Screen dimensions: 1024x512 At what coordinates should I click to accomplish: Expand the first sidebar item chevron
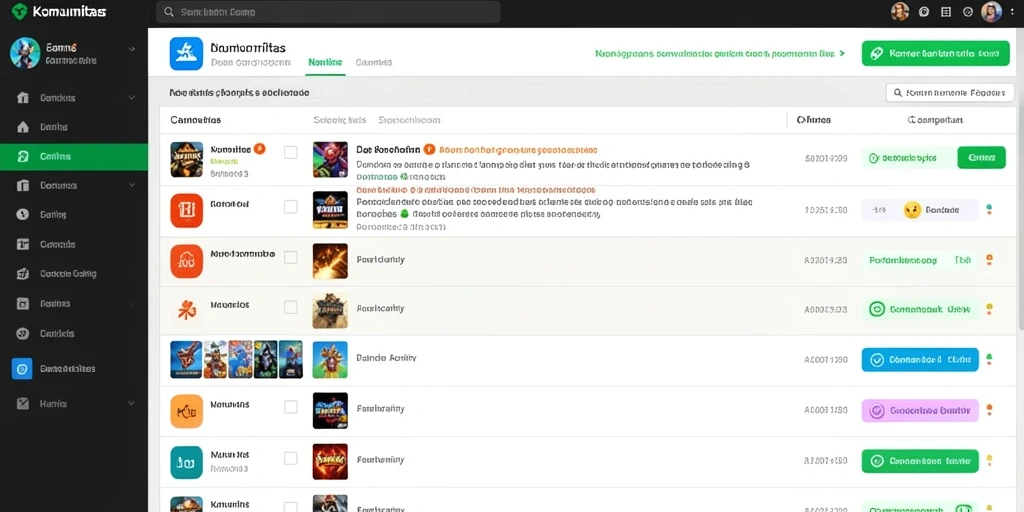pyautogui.click(x=131, y=98)
